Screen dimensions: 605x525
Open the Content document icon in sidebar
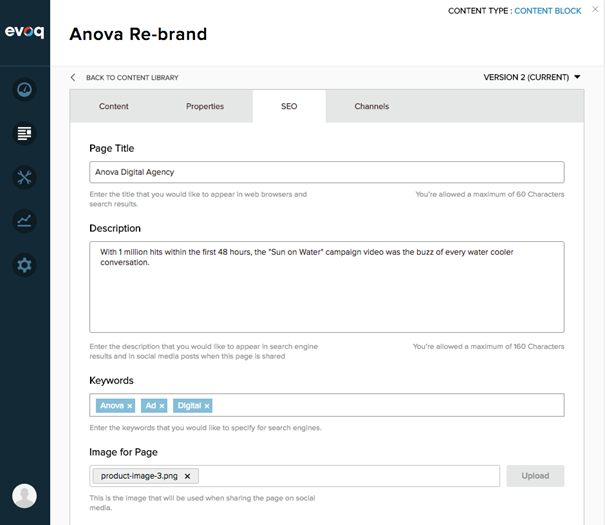pyautogui.click(x=24, y=133)
